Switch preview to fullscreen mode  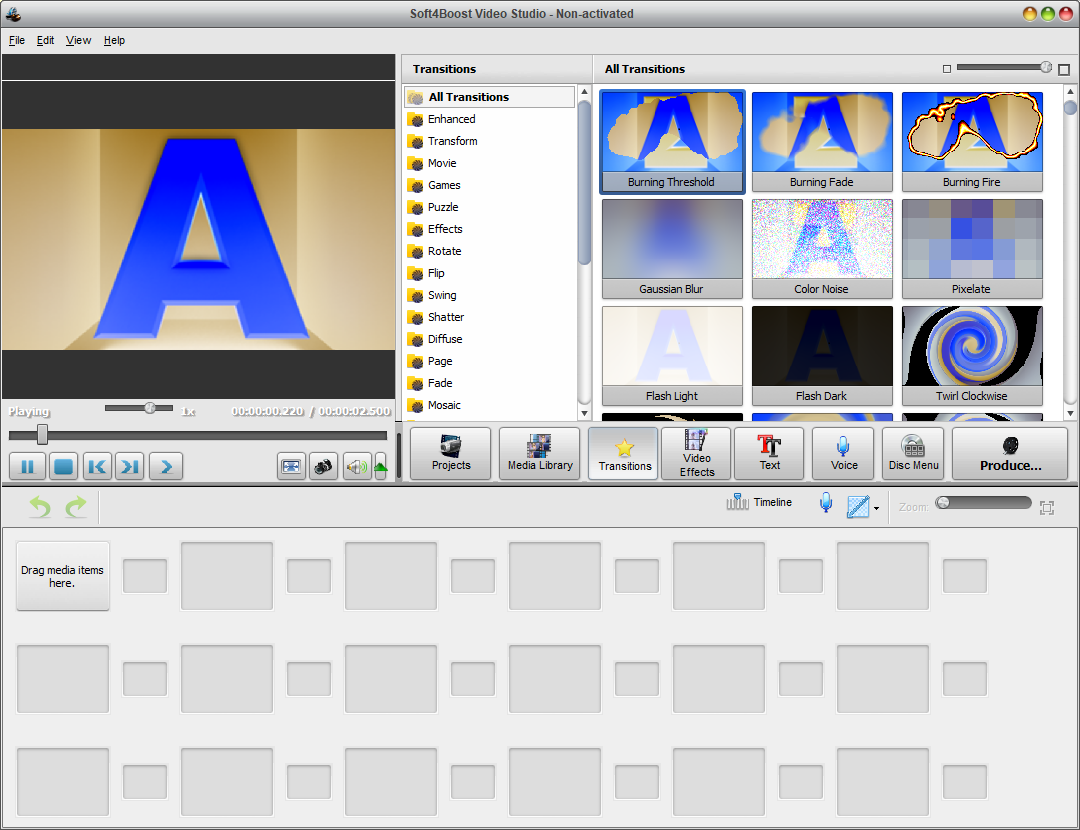pyautogui.click(x=291, y=466)
